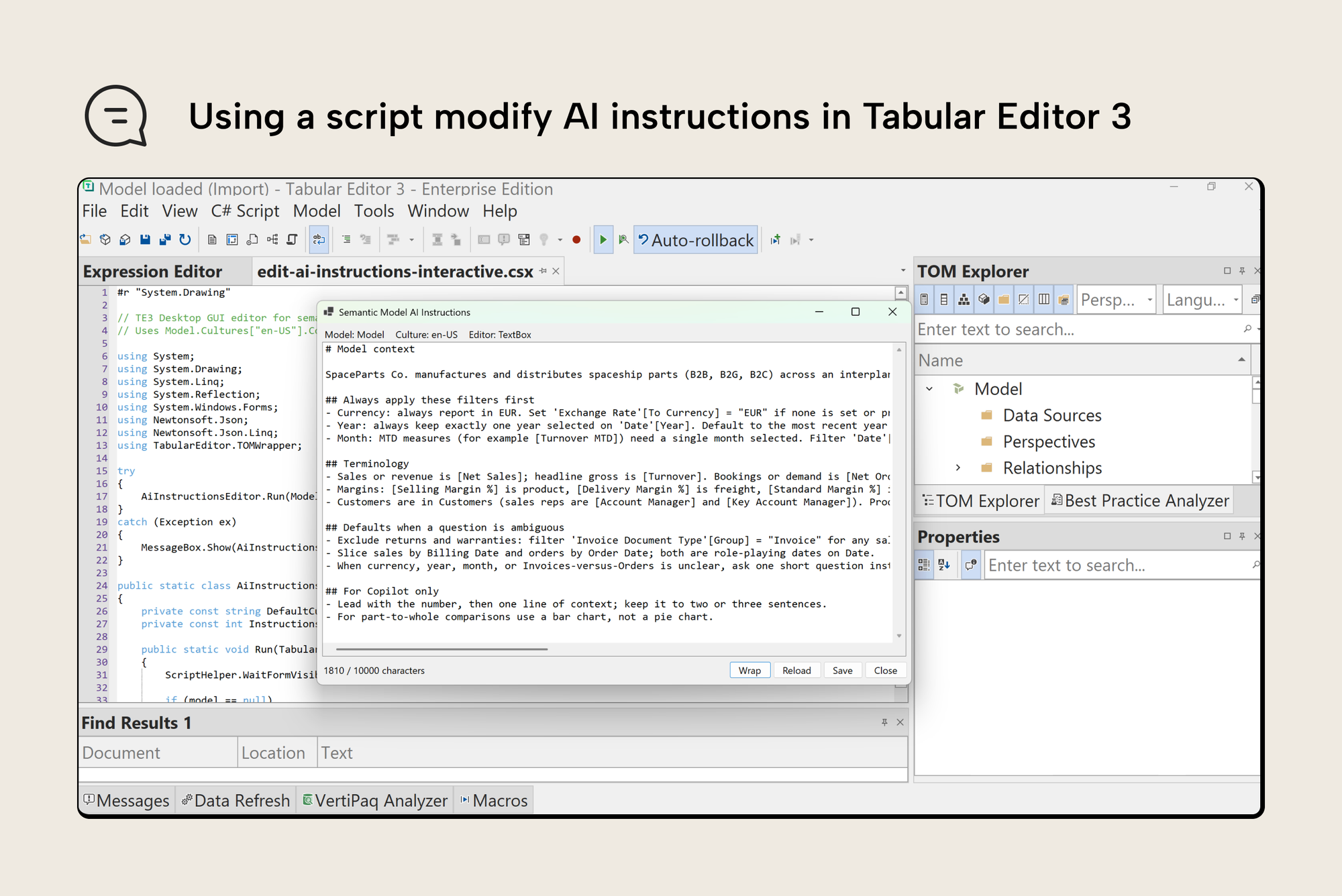The width and height of the screenshot is (1342, 896).
Task: Click the magnifier in TOM Explorer search box
Action: [x=1247, y=329]
